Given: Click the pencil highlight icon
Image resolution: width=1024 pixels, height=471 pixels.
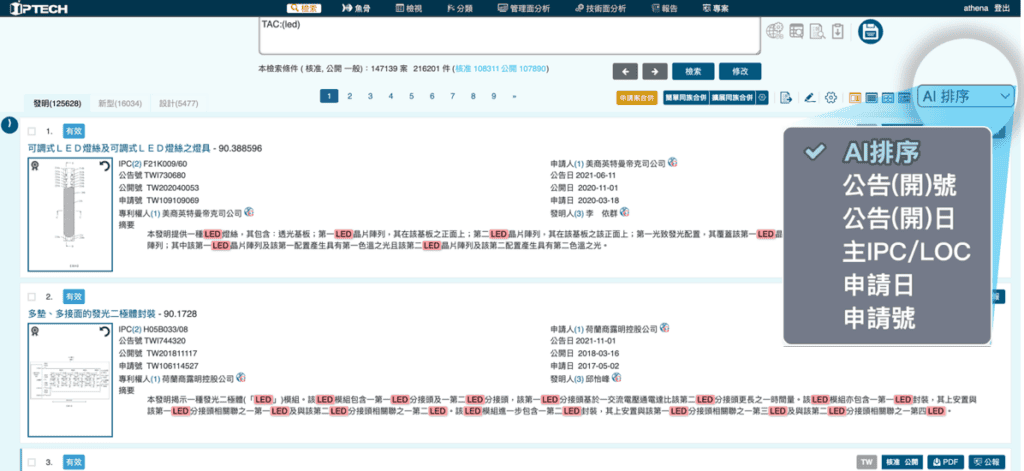Looking at the screenshot, I should [x=808, y=97].
